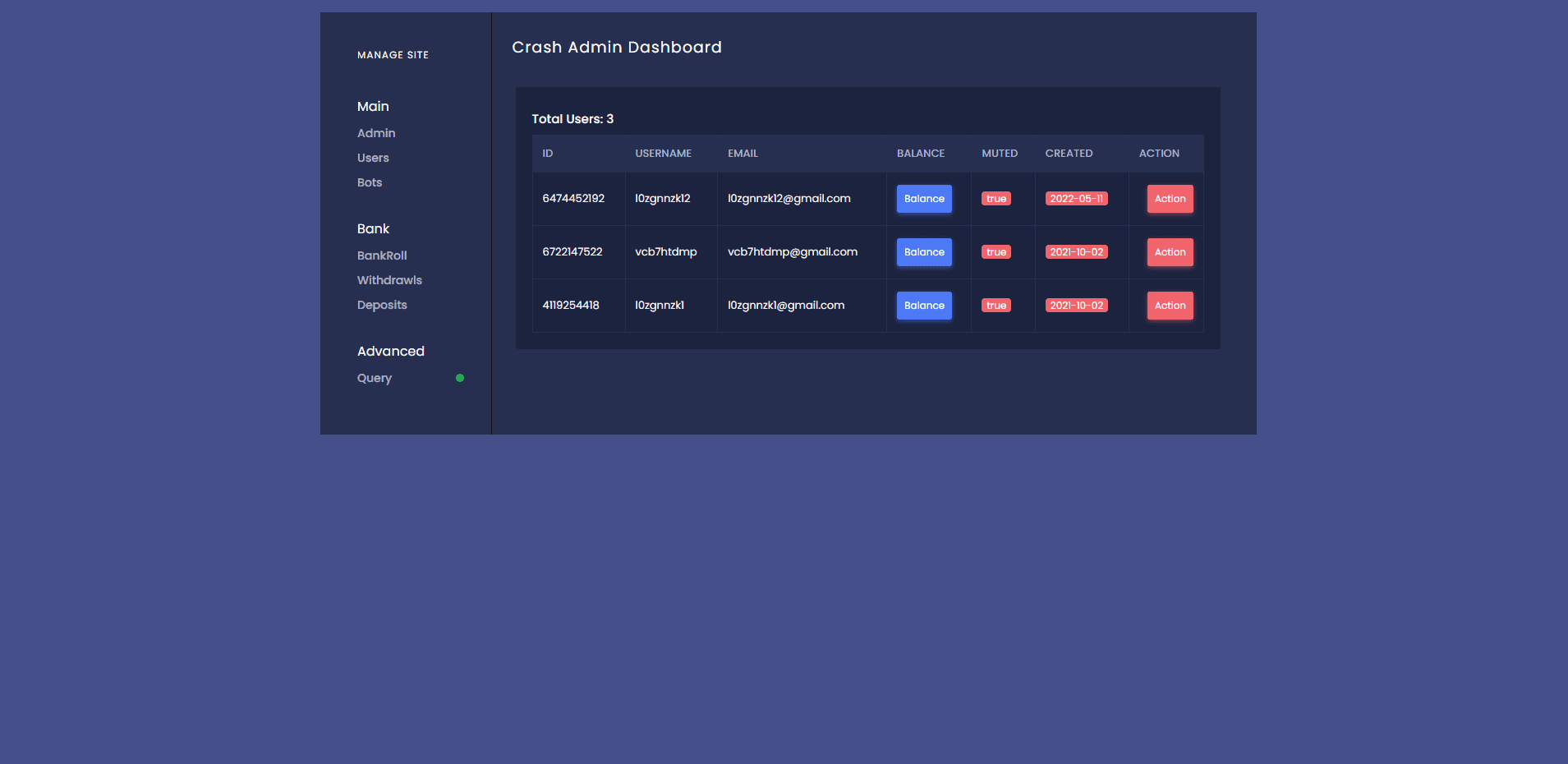Viewport: 1568px width, 764px height.
Task: Click email l0zgnnzk12@gmail.com in table
Action: point(789,199)
